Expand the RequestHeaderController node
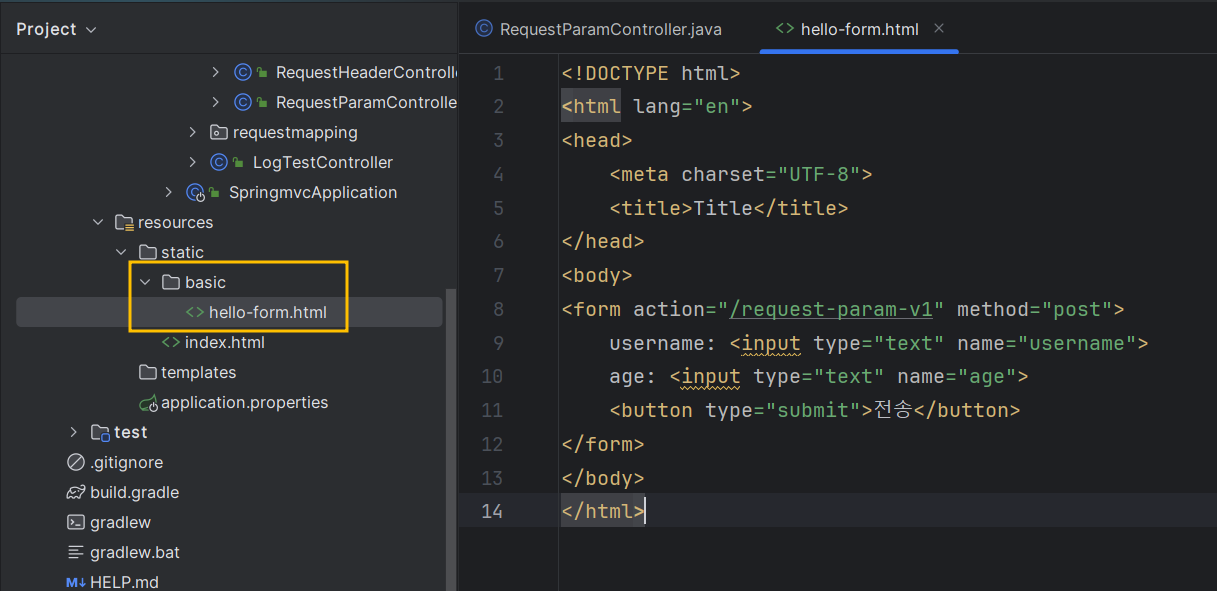The width and height of the screenshot is (1217, 591). click(216, 72)
